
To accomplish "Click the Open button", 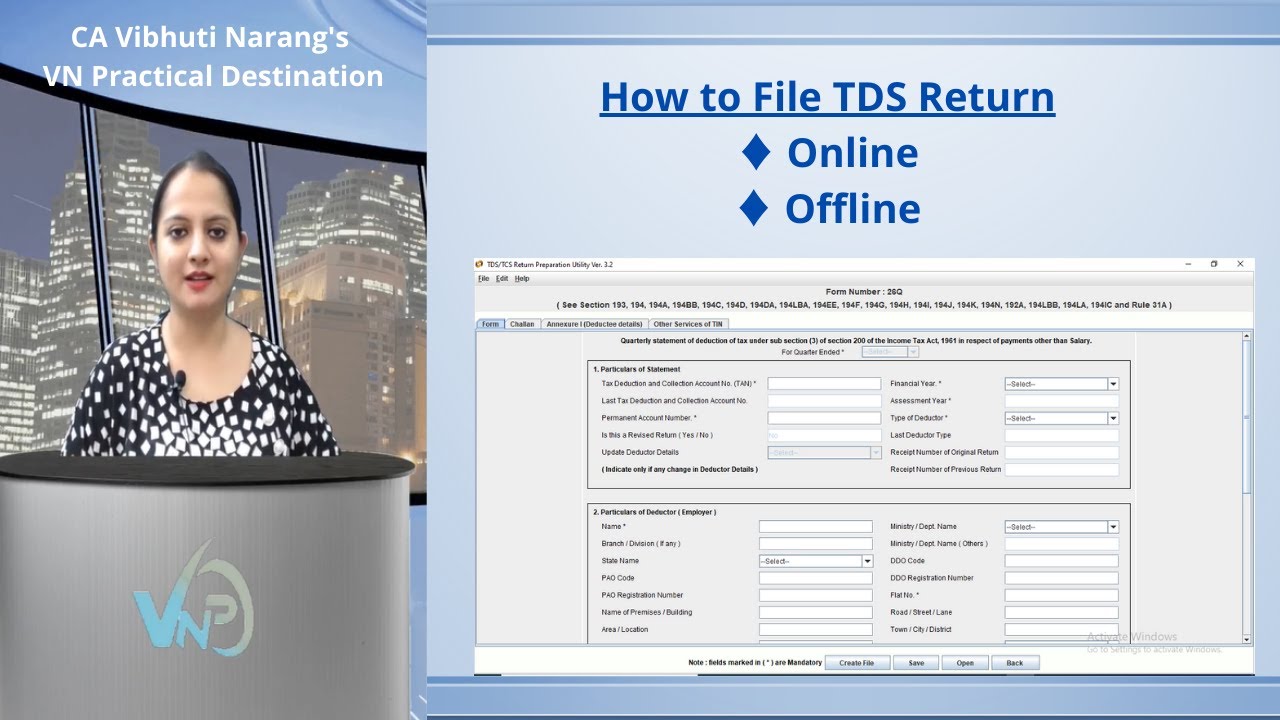I will click(x=964, y=663).
